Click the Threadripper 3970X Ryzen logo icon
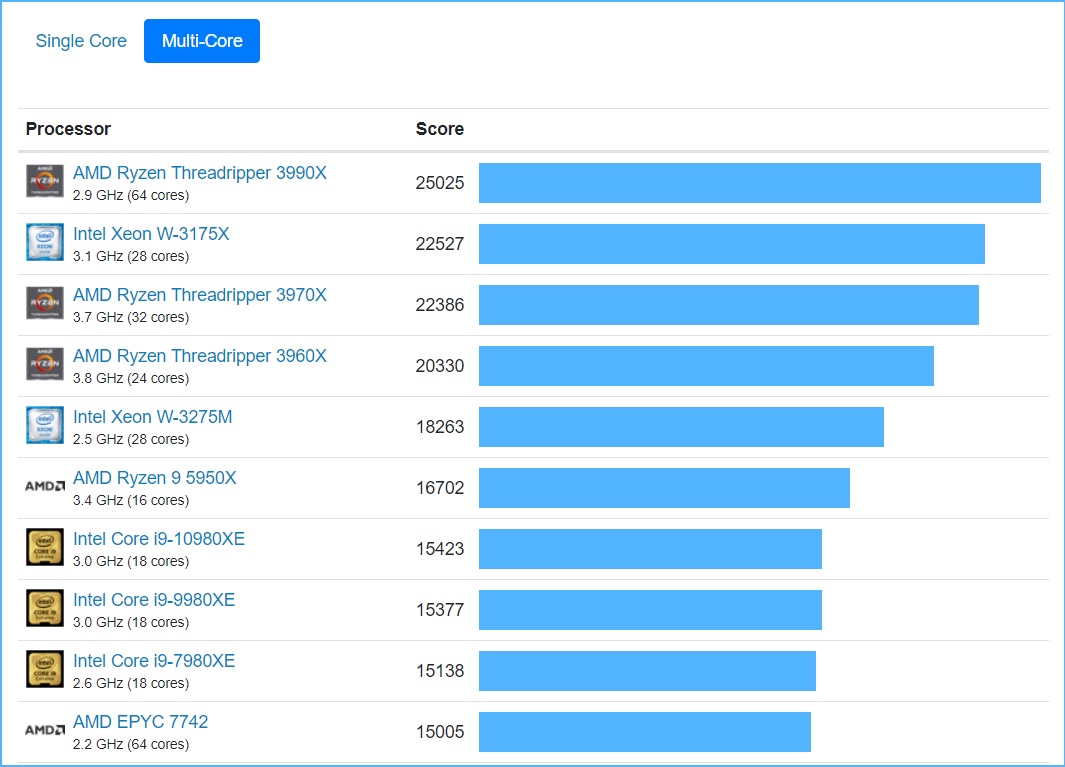Image resolution: width=1065 pixels, height=767 pixels. [45, 303]
